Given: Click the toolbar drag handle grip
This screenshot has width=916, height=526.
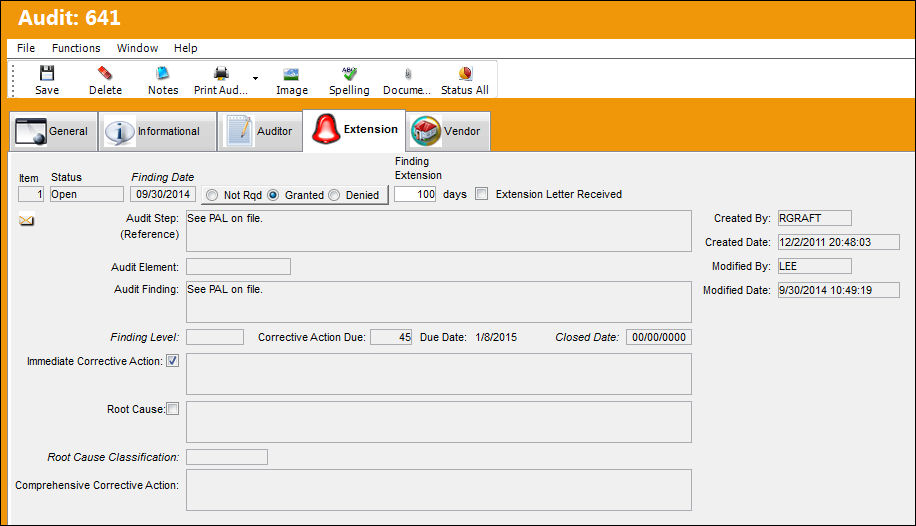Looking at the screenshot, I should pos(13,80).
